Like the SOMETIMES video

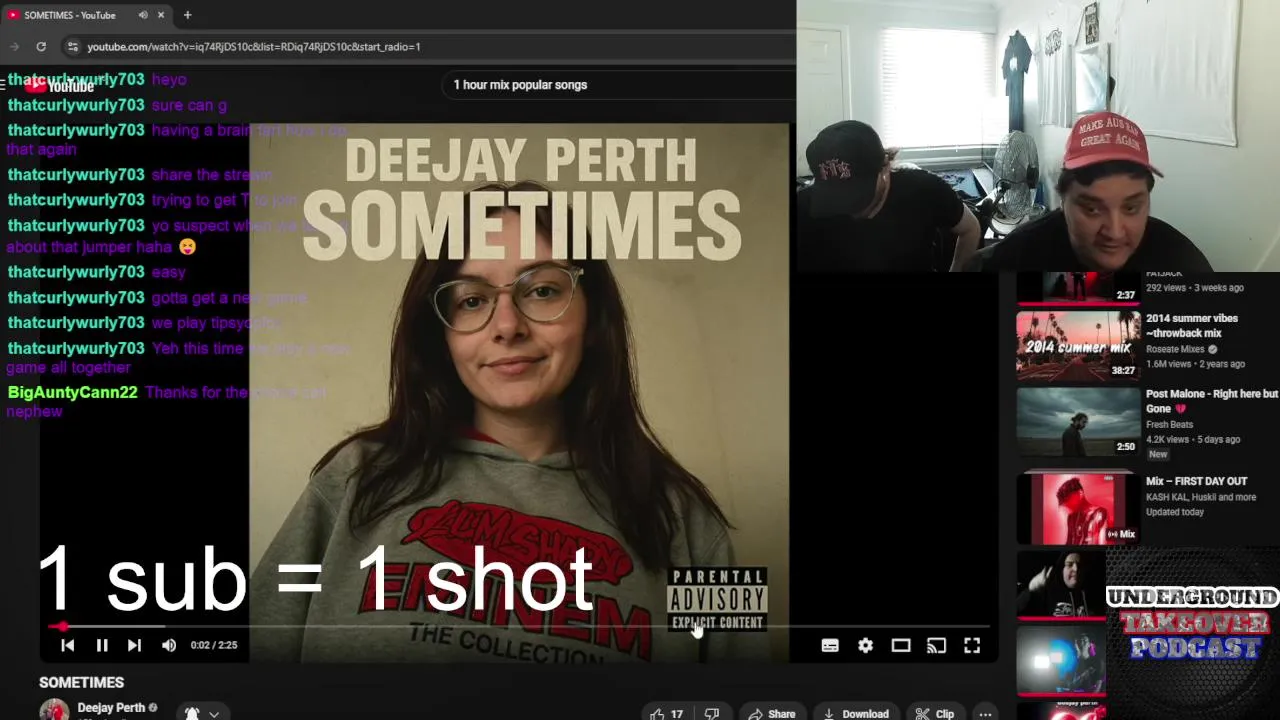[x=667, y=714]
